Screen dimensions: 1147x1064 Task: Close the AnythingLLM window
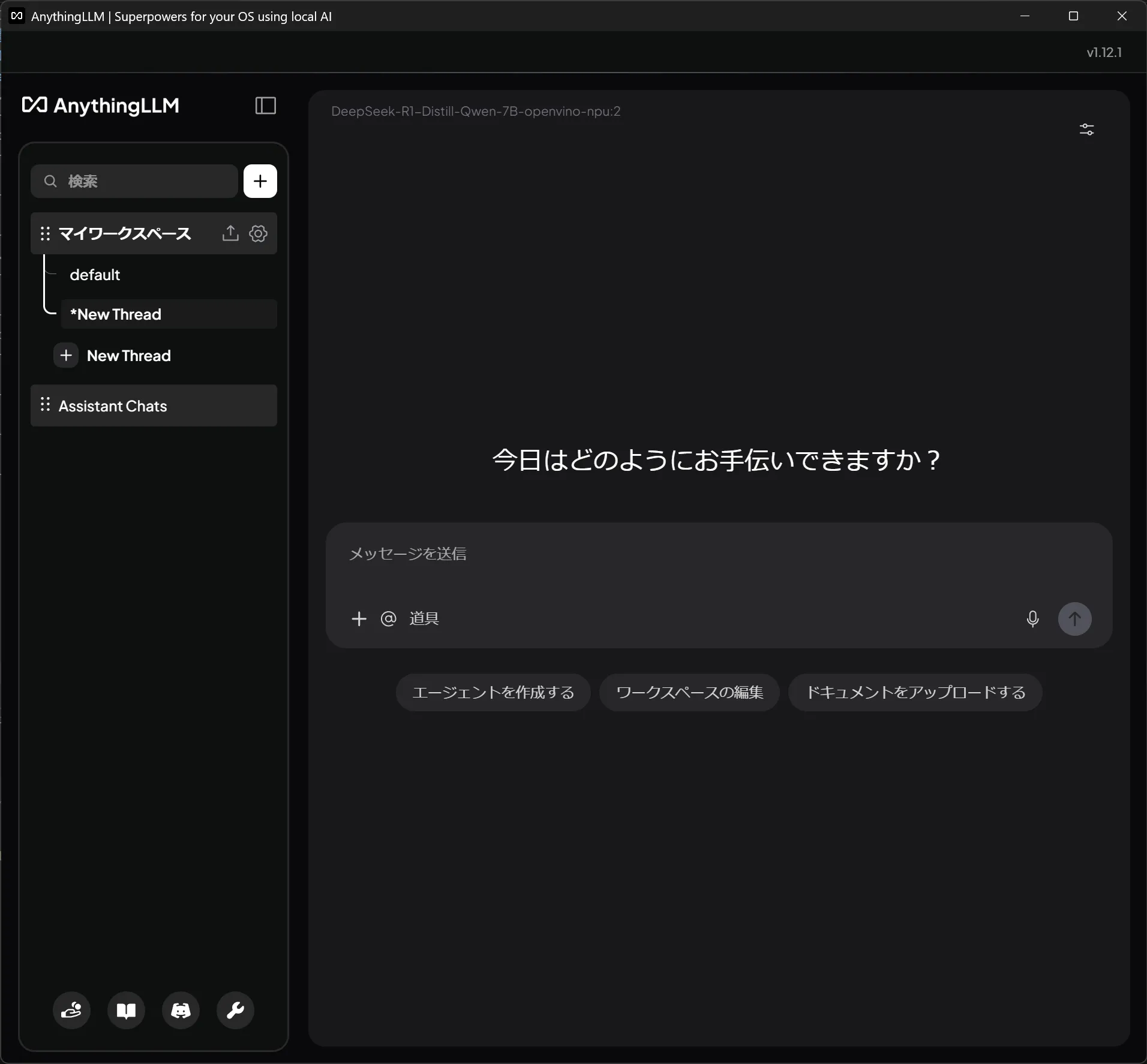[1122, 16]
